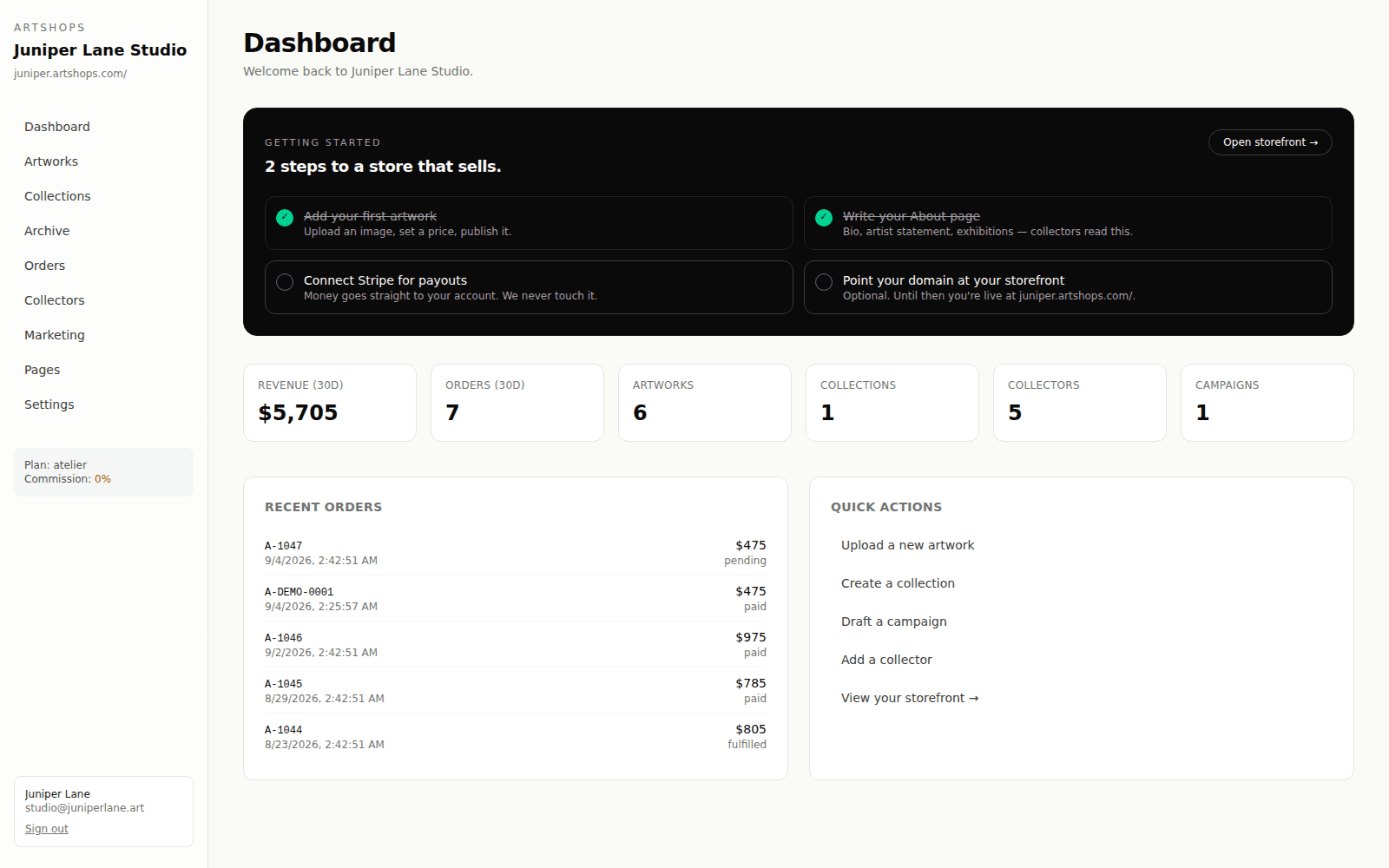Go to Collectors in the sidebar
The image size is (1389, 868).
[103, 300]
